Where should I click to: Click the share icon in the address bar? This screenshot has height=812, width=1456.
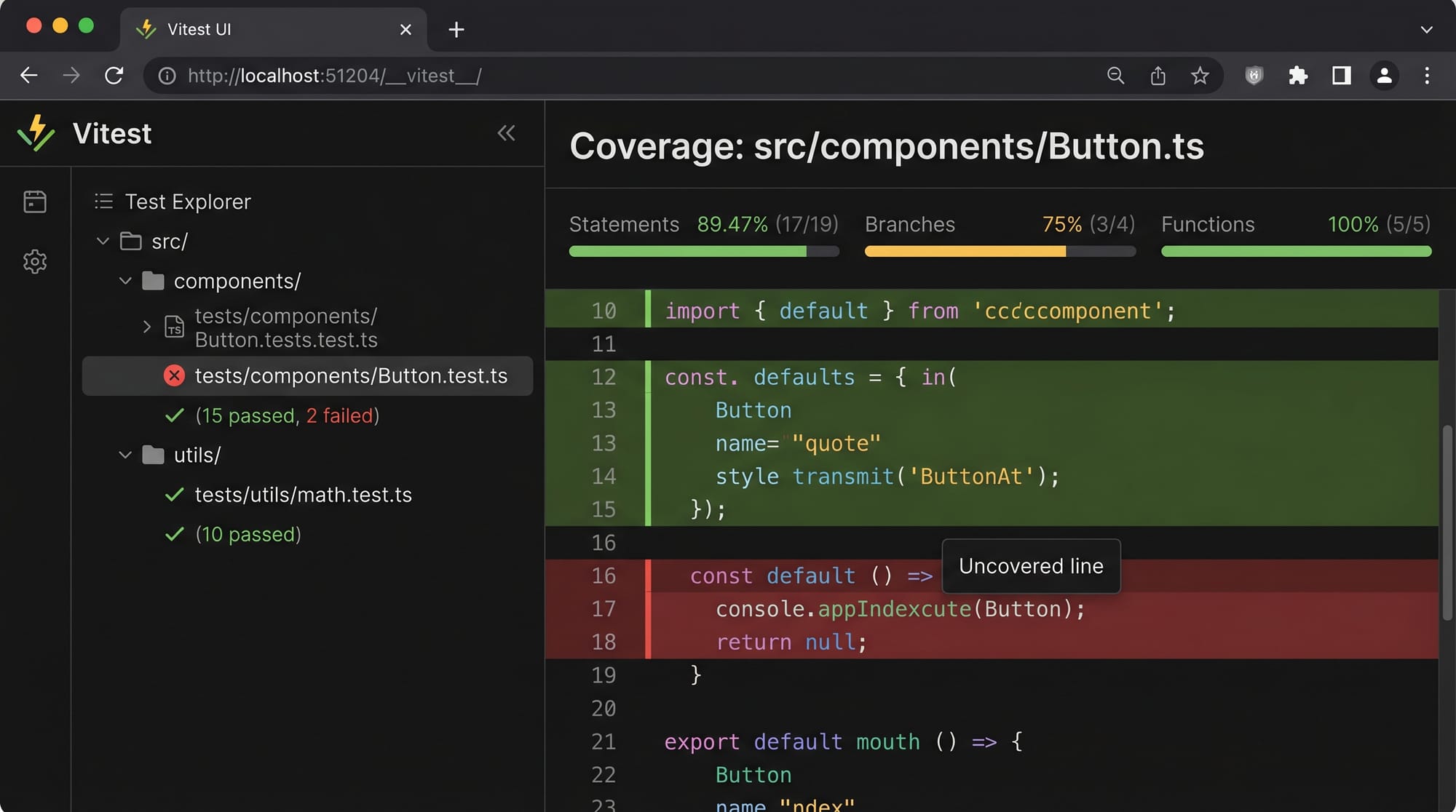(1158, 76)
